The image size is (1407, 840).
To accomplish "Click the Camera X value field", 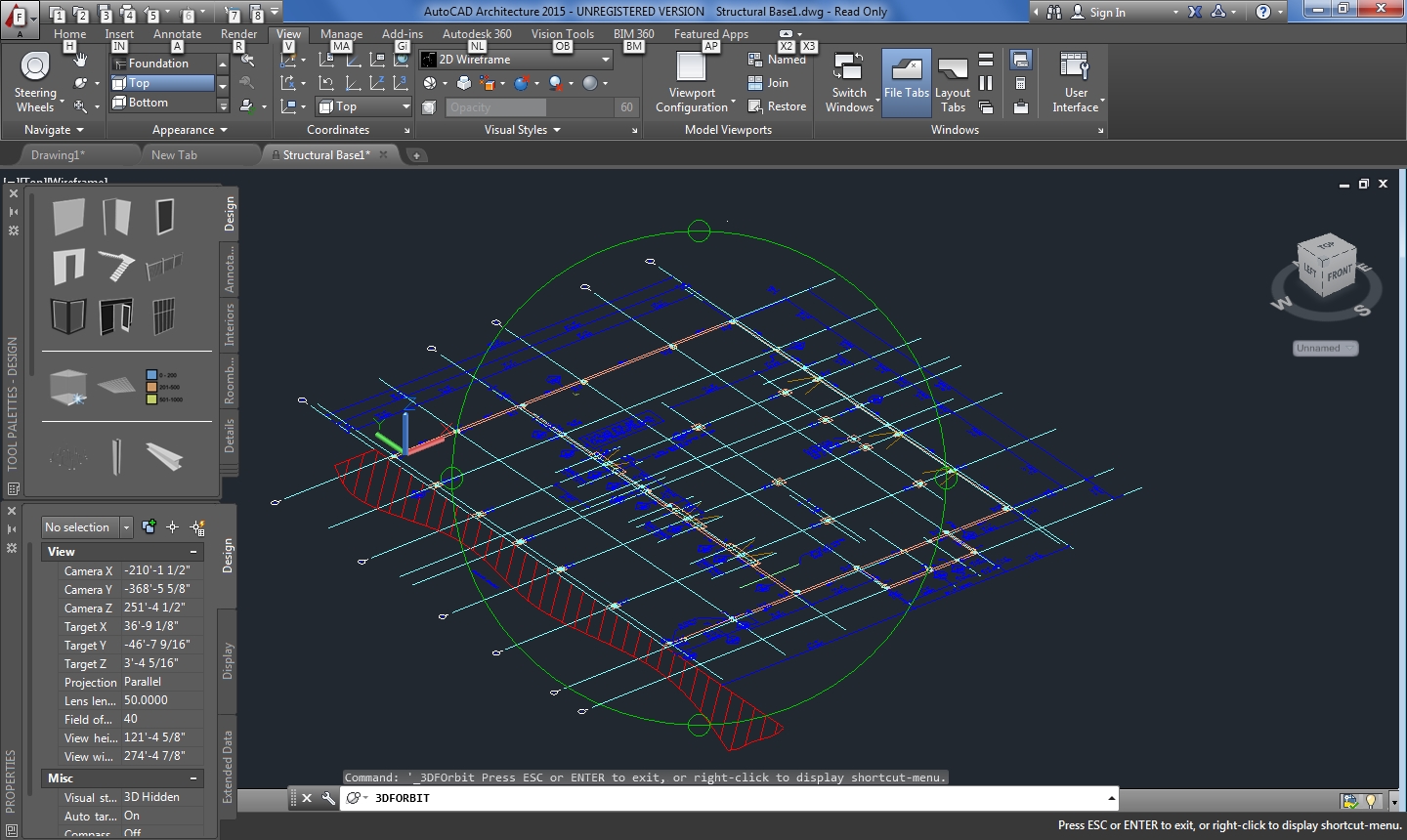I will (162, 570).
